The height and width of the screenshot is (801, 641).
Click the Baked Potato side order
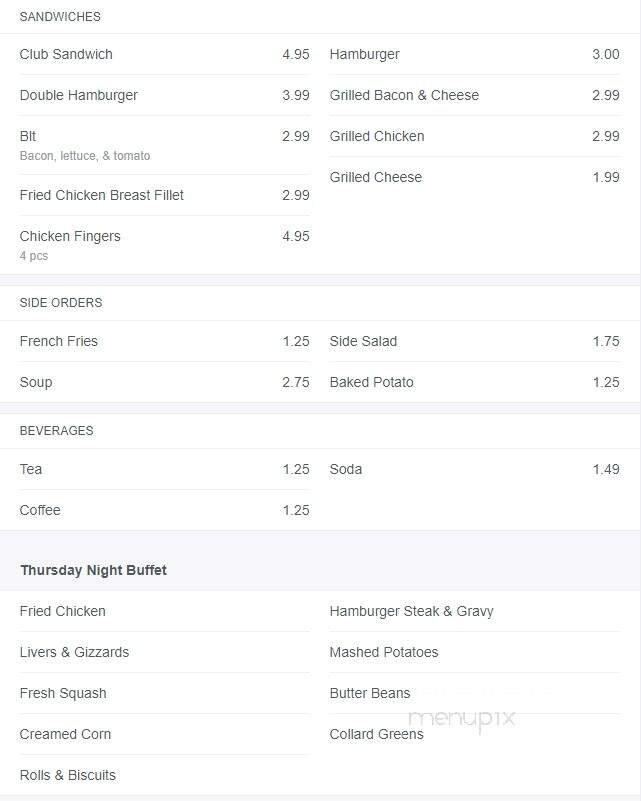point(371,383)
